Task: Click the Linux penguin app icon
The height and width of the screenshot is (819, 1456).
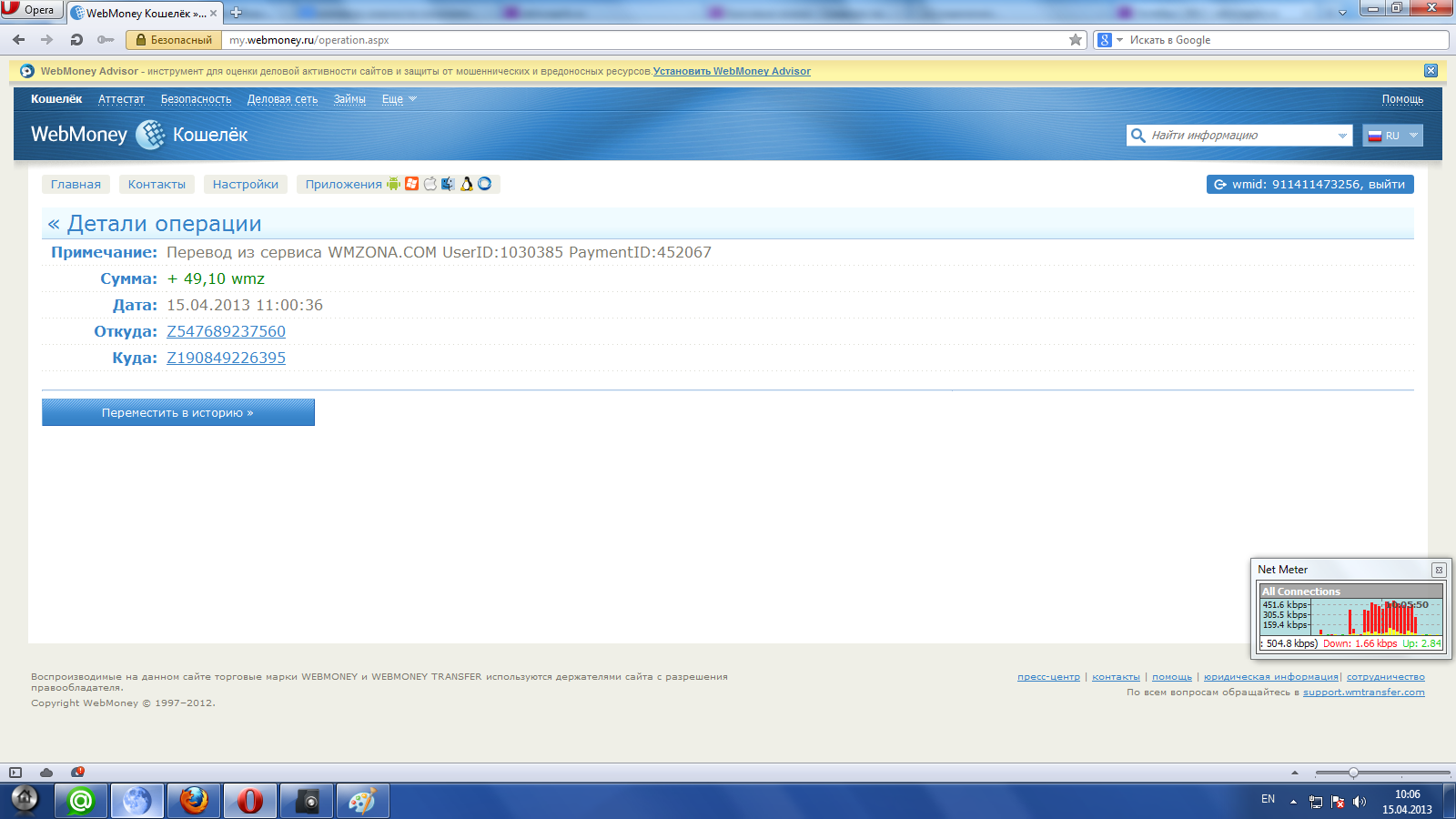Action: click(x=467, y=184)
